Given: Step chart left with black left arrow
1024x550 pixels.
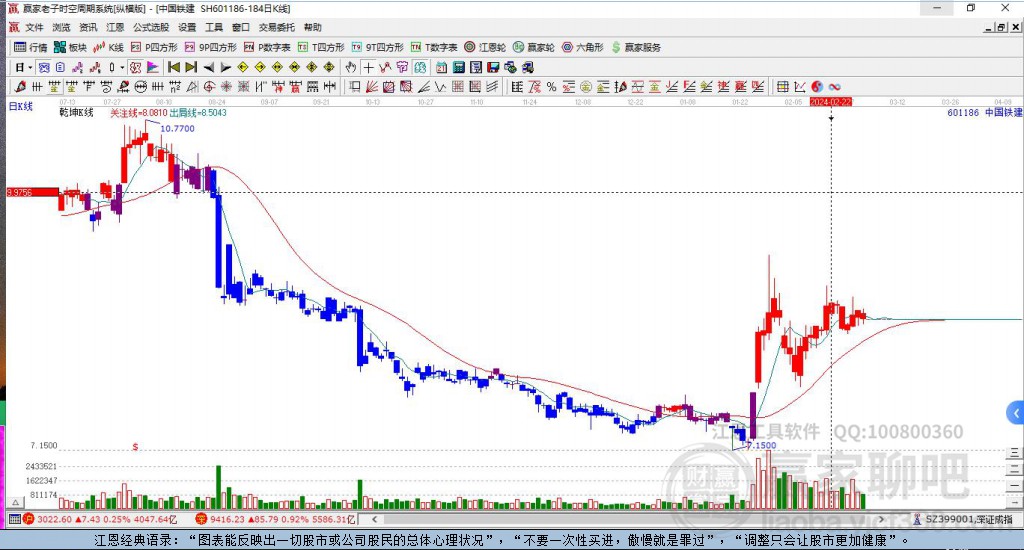Looking at the screenshot, I should pyautogui.click(x=208, y=67).
